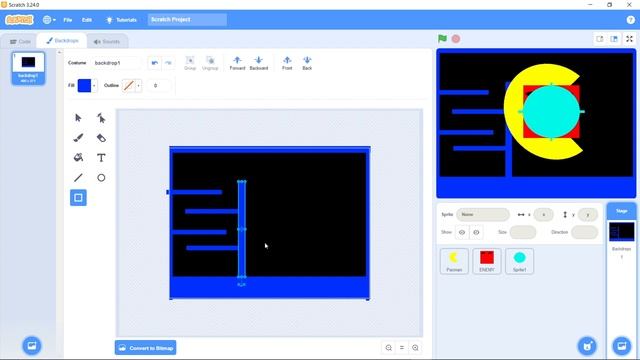Choose the Fill bucket tool
The image size is (640, 360).
click(x=78, y=158)
